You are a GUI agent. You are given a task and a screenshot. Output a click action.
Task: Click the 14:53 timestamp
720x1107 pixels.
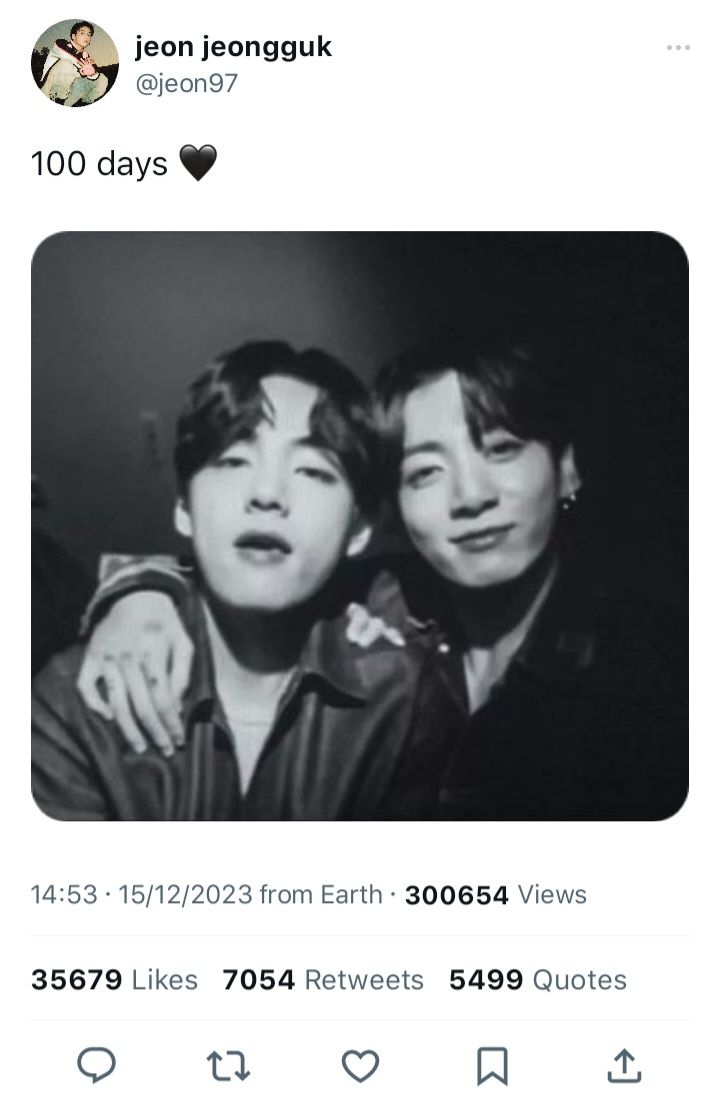click(x=64, y=894)
